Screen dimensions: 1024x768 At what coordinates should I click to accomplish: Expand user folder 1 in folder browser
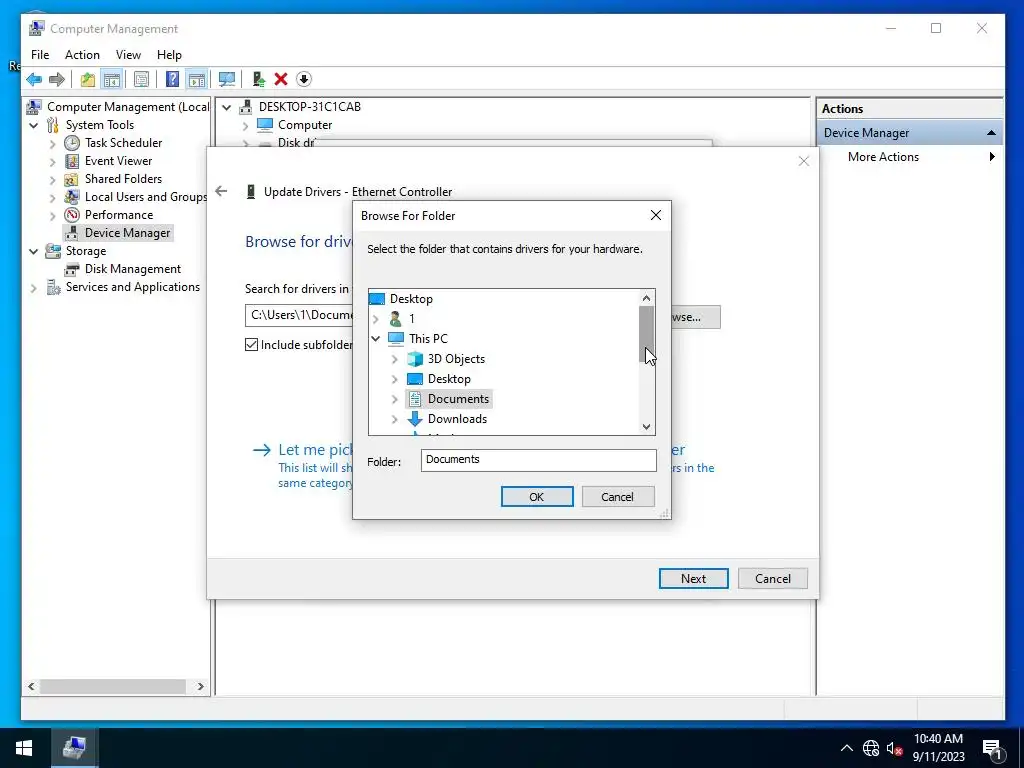(376, 319)
